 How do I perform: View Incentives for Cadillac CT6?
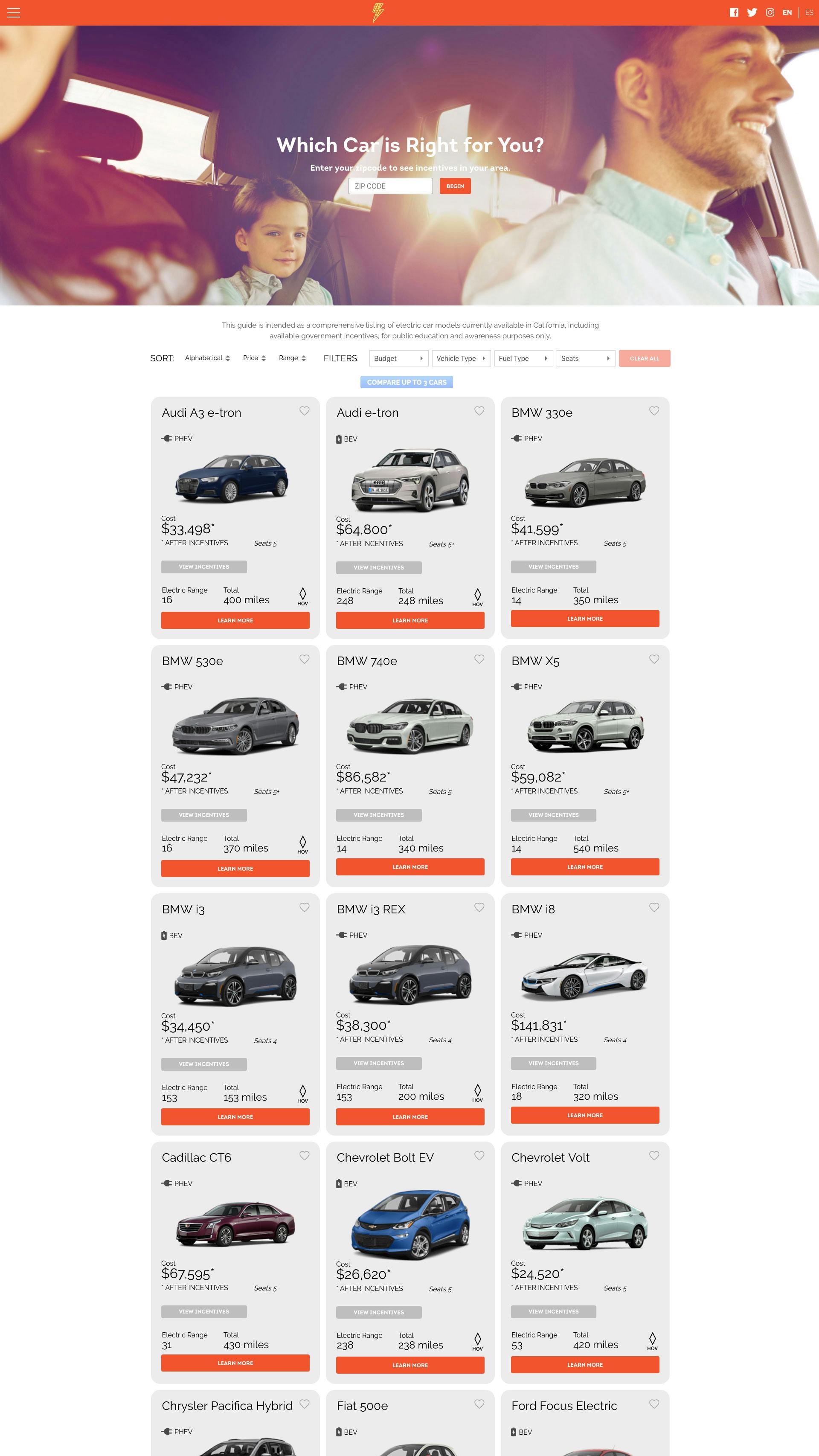tap(203, 1311)
